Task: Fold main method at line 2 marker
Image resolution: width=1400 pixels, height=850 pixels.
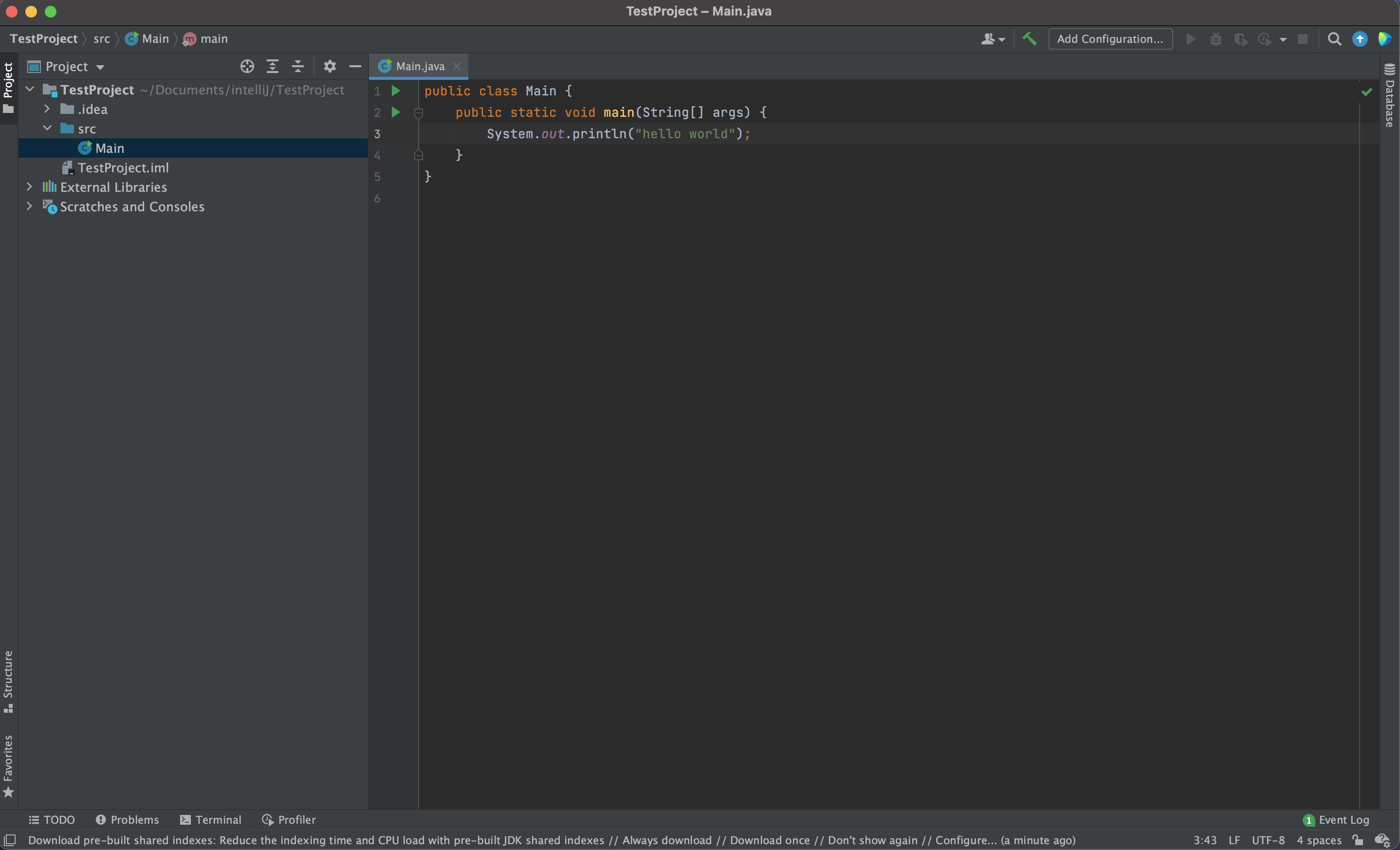Action: (x=418, y=113)
